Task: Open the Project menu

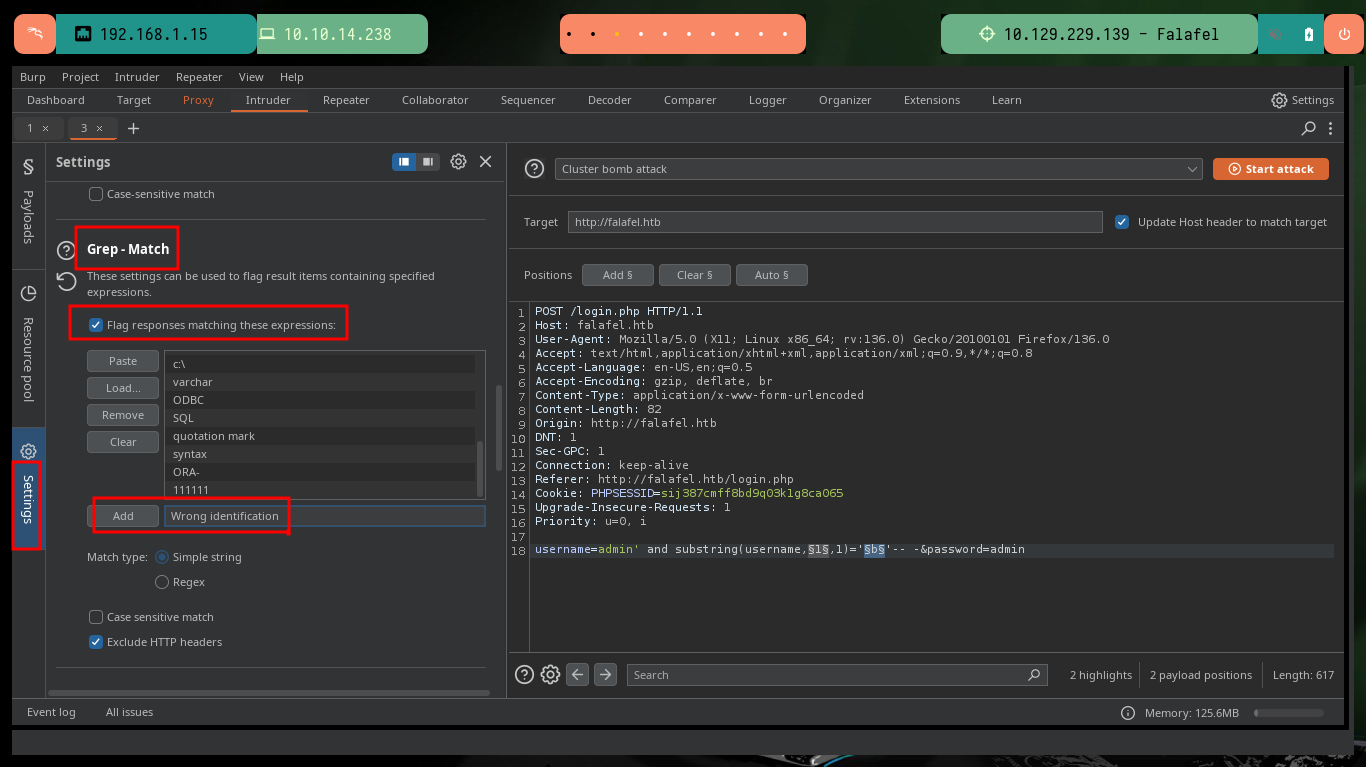Action: click(x=80, y=77)
